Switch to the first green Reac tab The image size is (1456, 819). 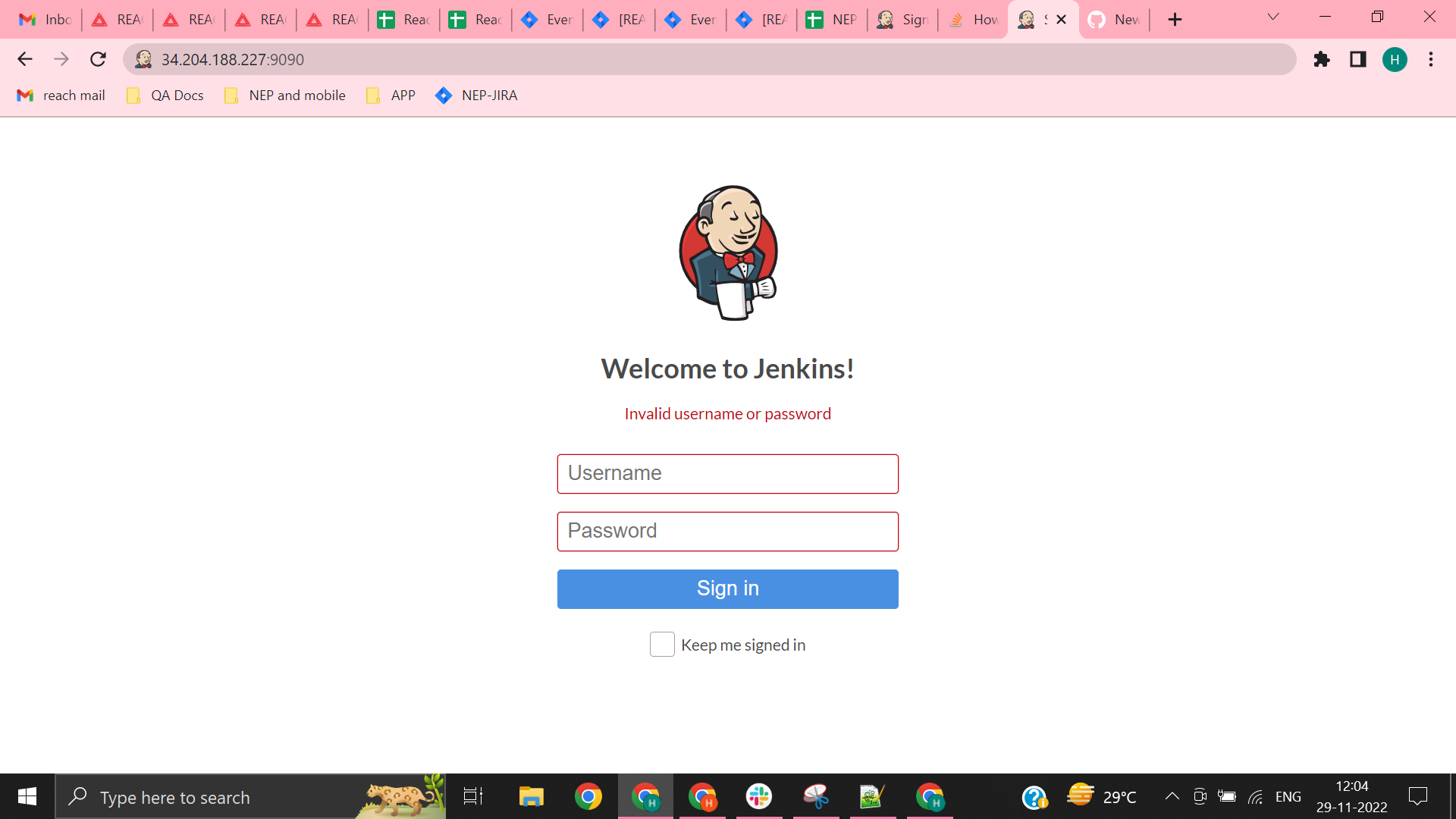point(404,20)
